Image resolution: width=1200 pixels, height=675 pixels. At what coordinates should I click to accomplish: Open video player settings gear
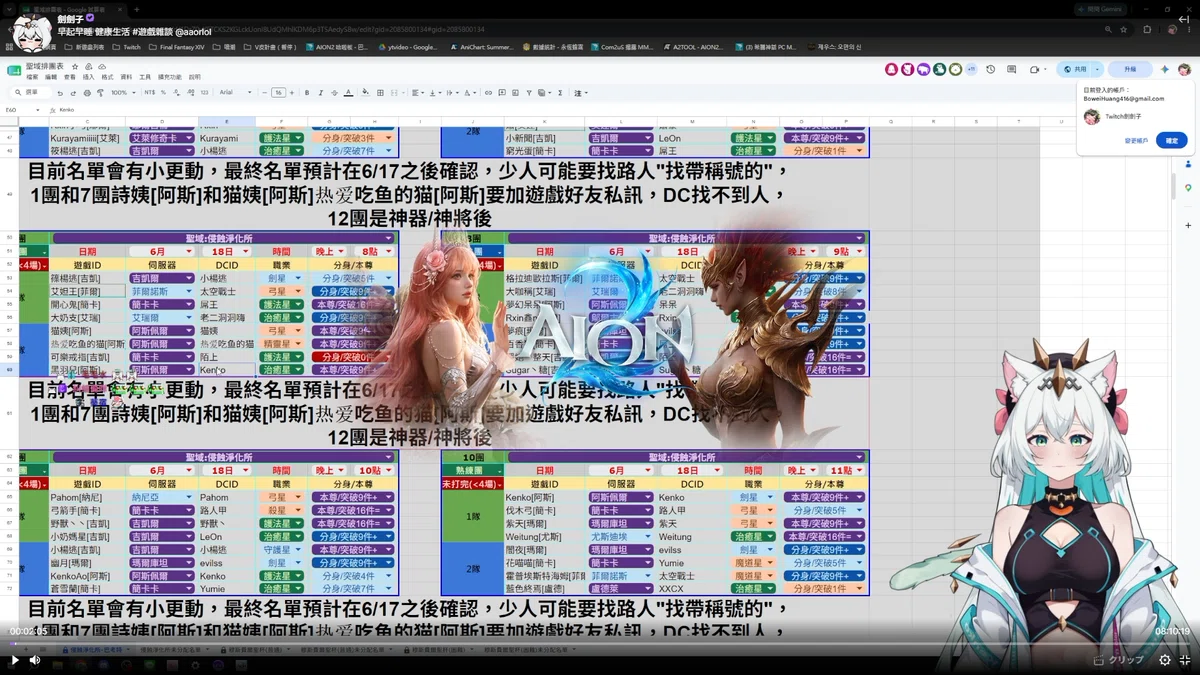coord(1165,660)
